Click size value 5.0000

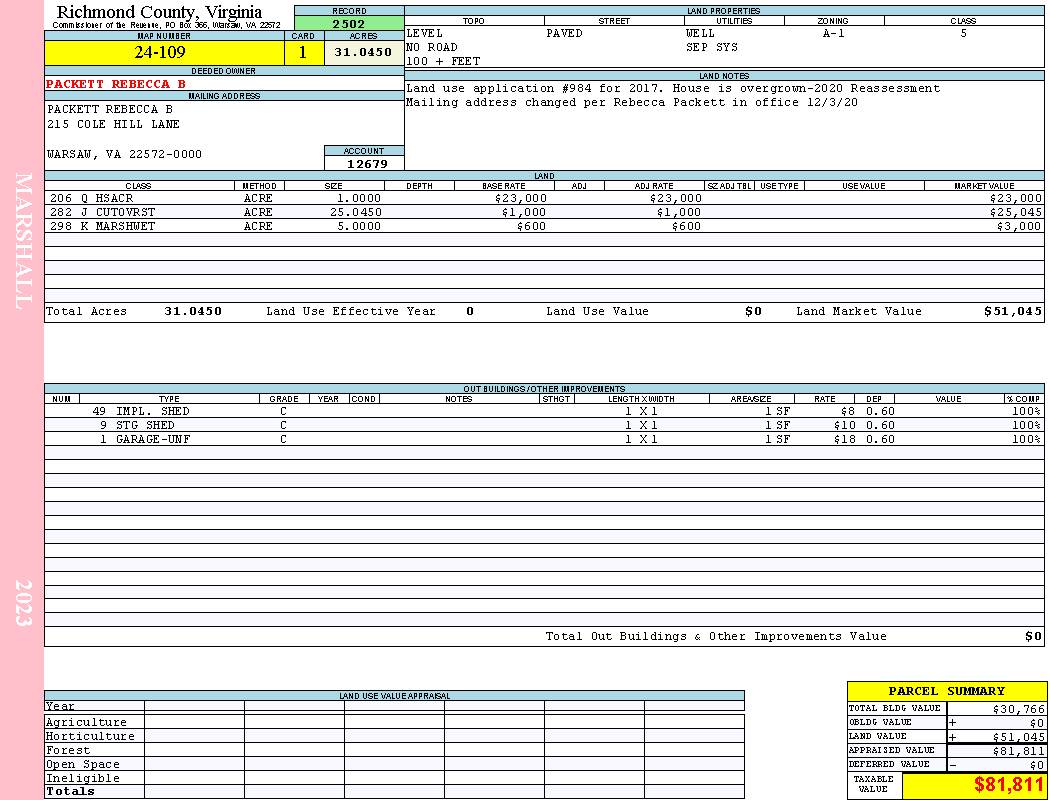click(359, 226)
